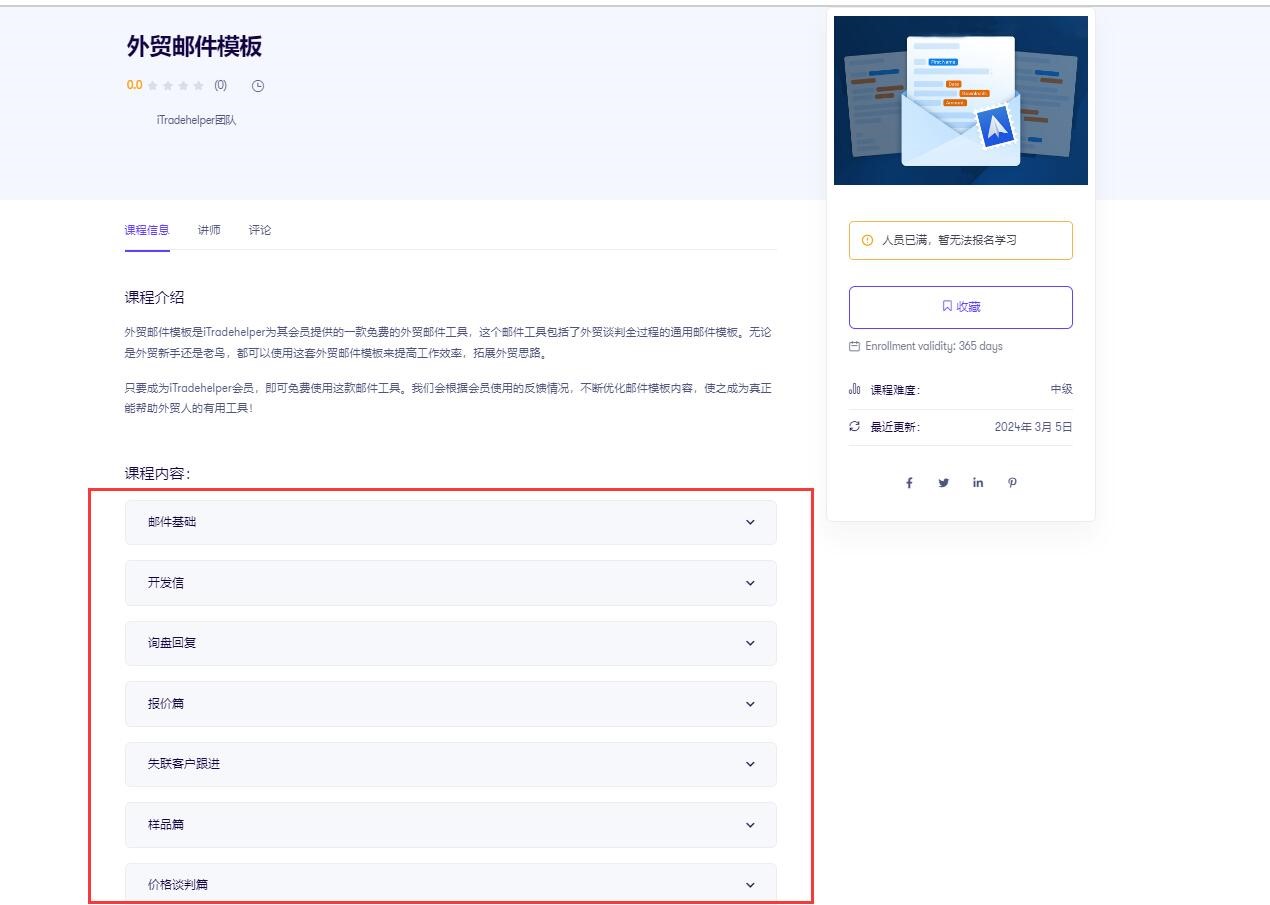Image resolution: width=1270 pixels, height=905 pixels.
Task: Expand the 询盘回复 section chevron
Action: coord(750,643)
